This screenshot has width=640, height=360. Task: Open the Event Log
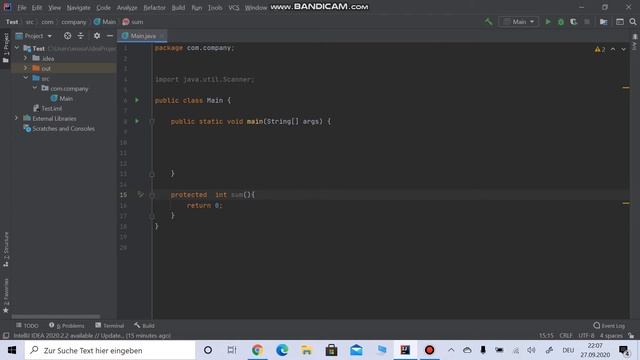pyautogui.click(x=609, y=325)
